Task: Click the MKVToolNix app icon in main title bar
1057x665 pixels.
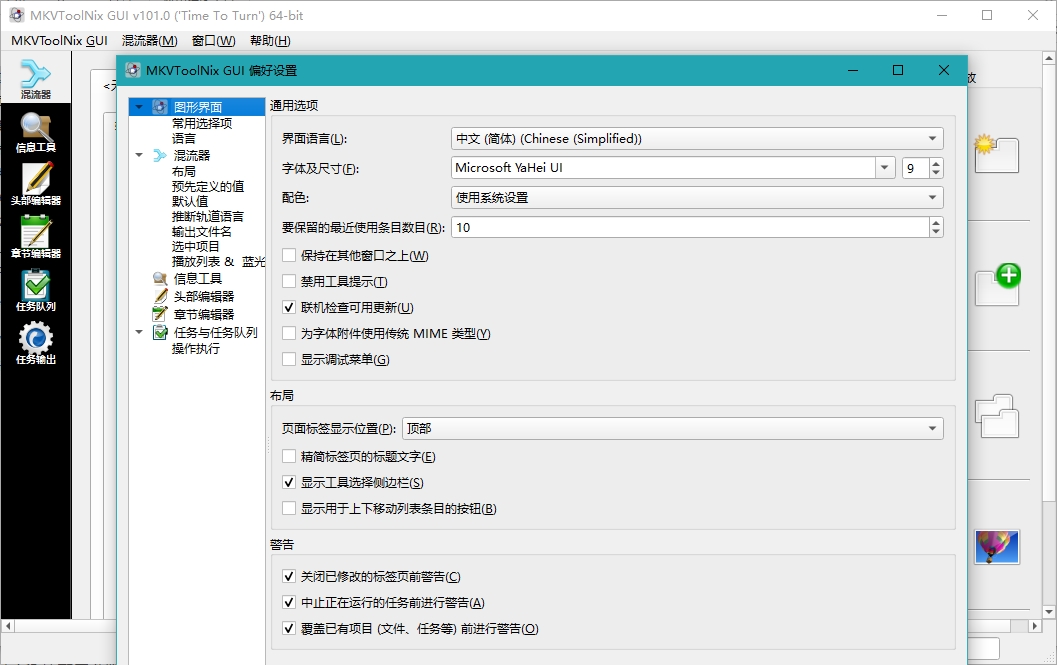Action: 16,15
